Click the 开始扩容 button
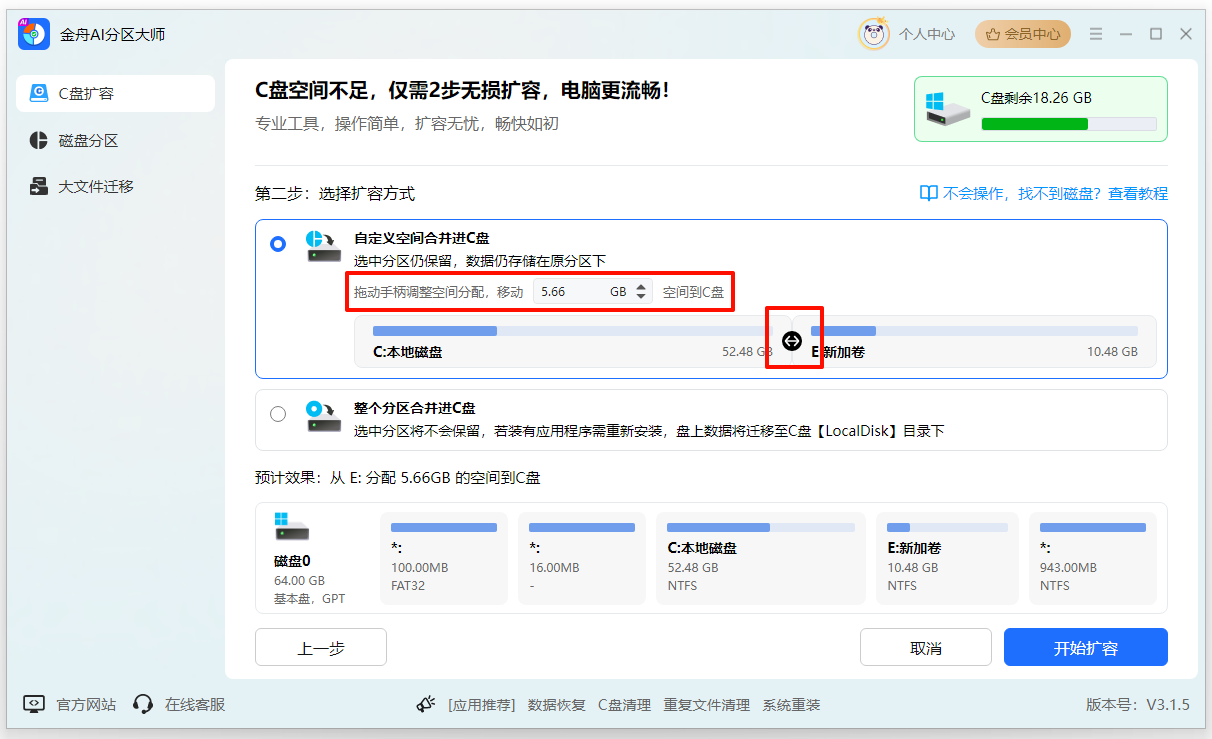The image size is (1212, 739). 1085,647
